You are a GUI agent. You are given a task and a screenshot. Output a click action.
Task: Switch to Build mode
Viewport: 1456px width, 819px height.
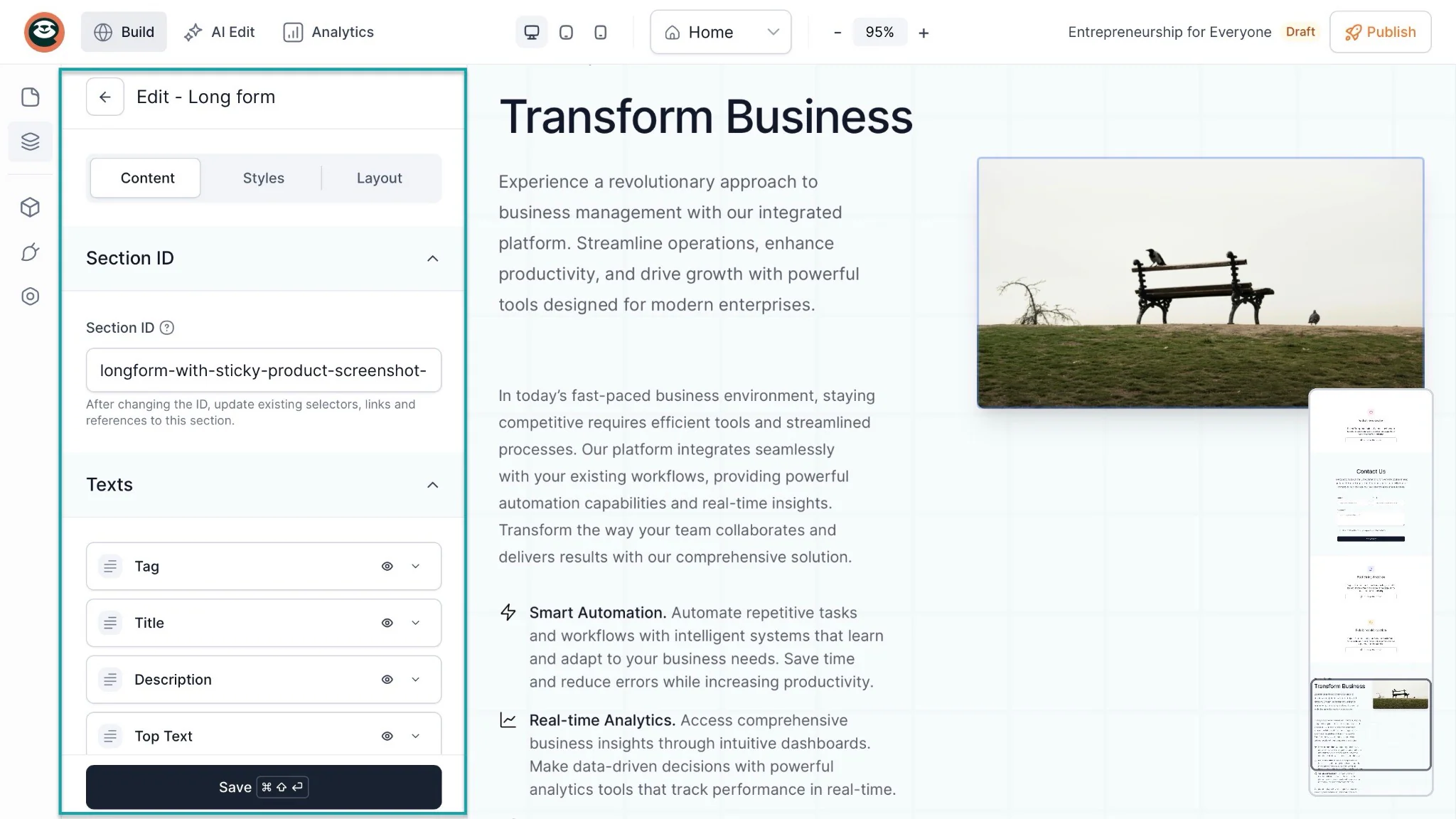124,32
